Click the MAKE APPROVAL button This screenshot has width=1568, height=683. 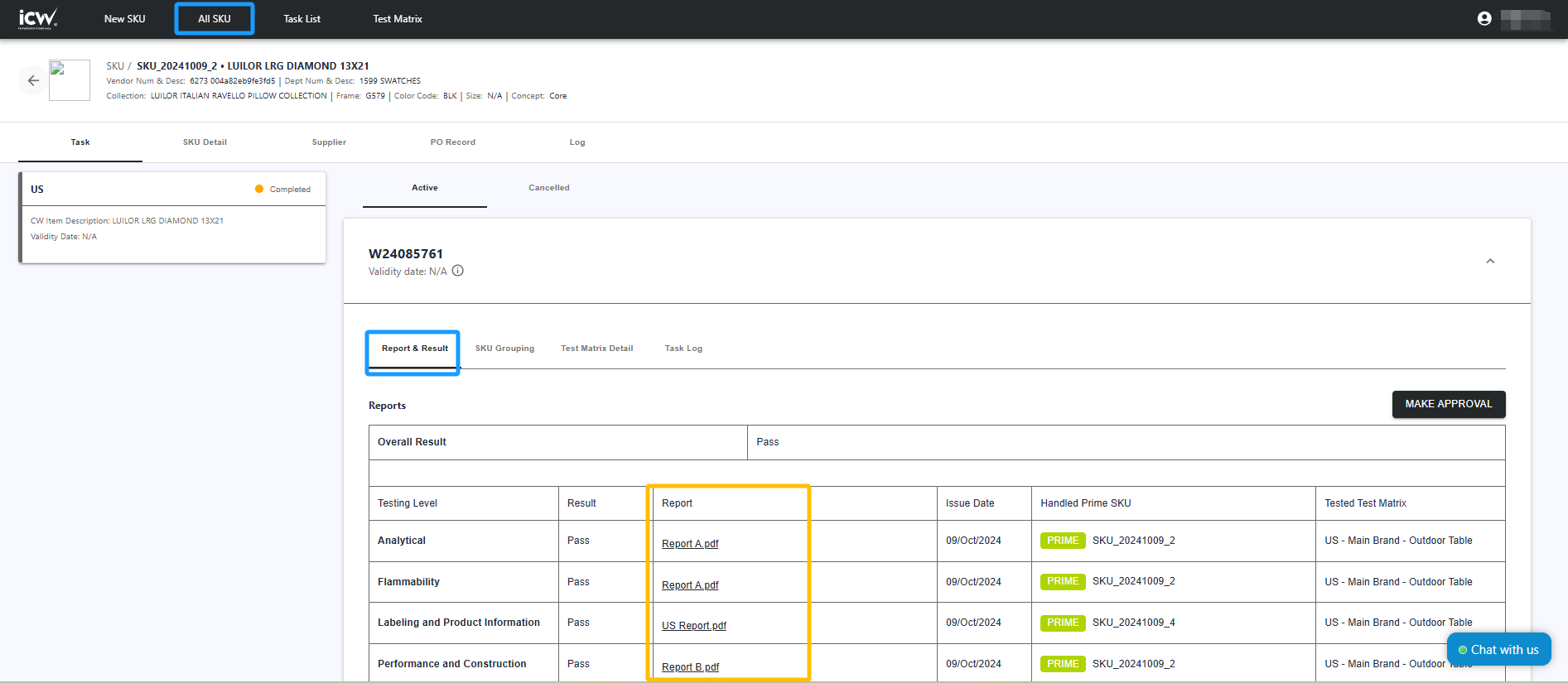[x=1448, y=404]
